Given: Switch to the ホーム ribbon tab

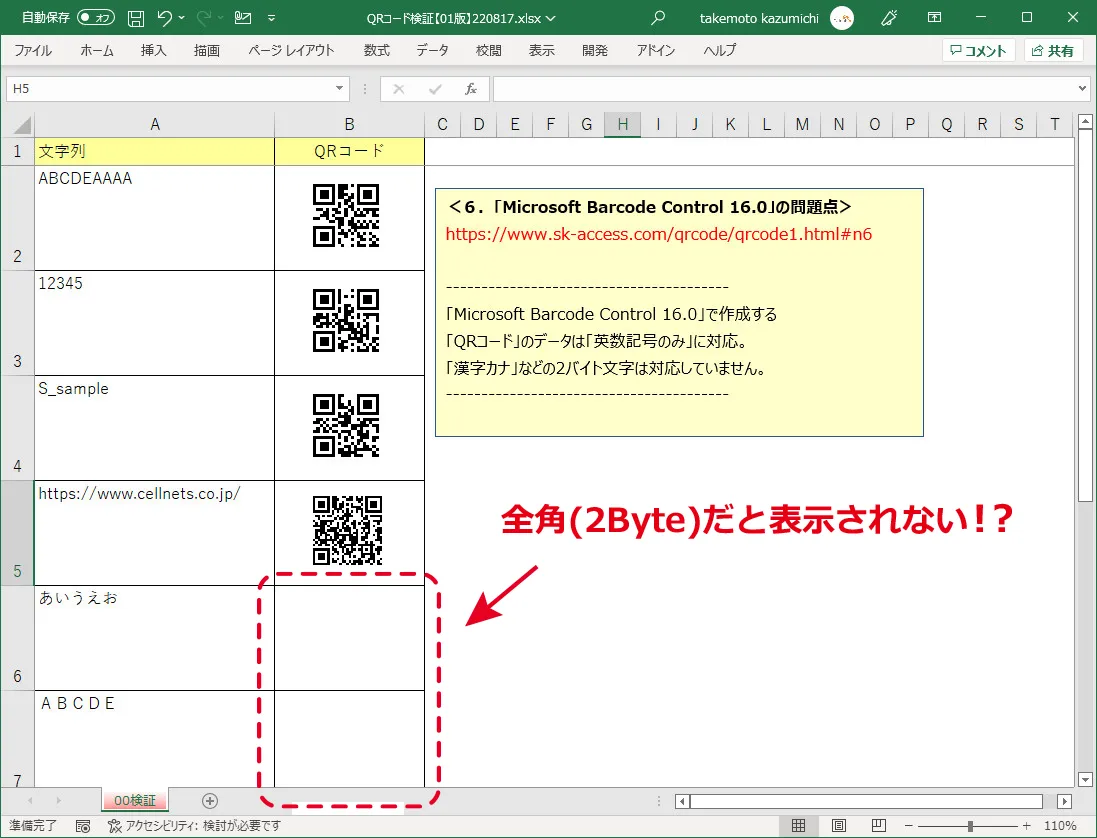Looking at the screenshot, I should point(97,50).
